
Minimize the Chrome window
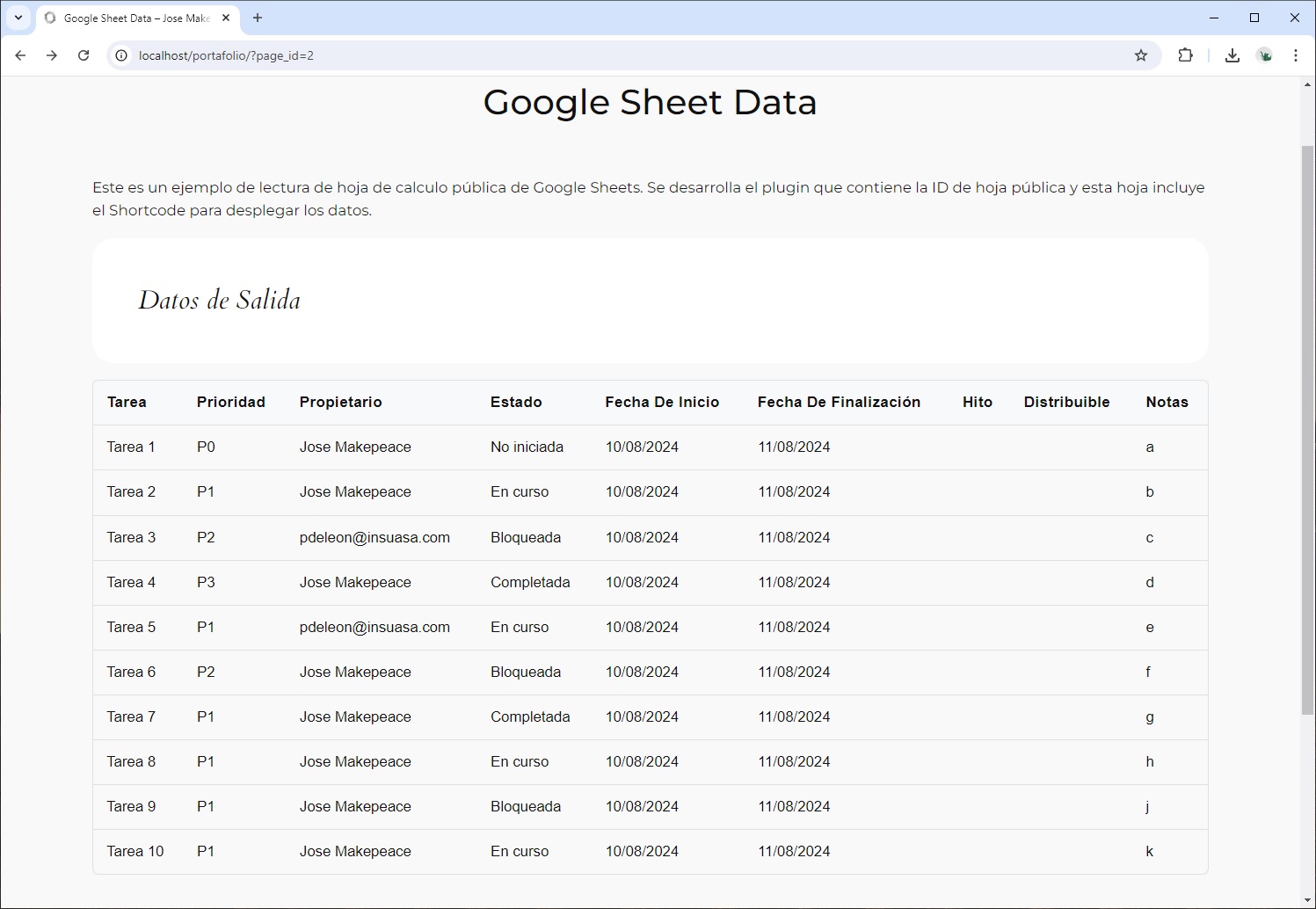coord(1214,18)
